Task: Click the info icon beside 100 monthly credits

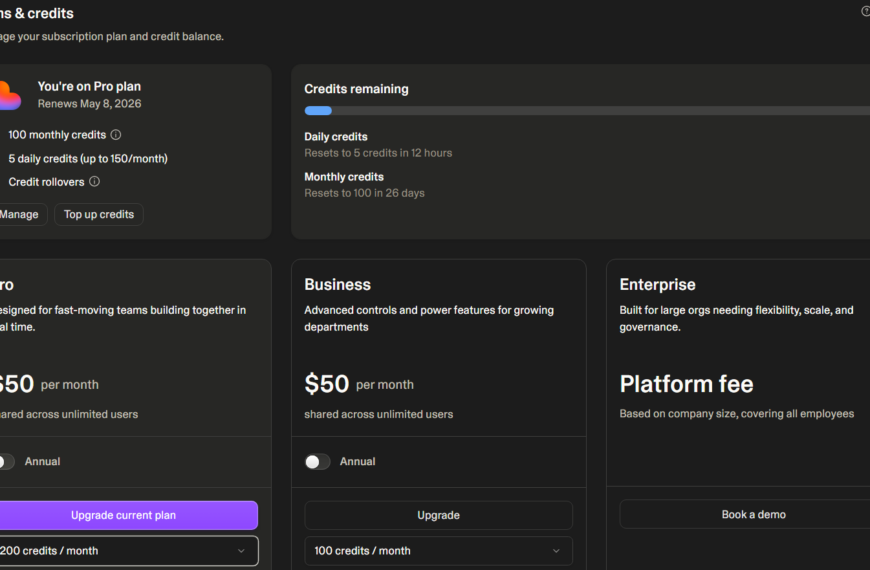Action: (116, 135)
